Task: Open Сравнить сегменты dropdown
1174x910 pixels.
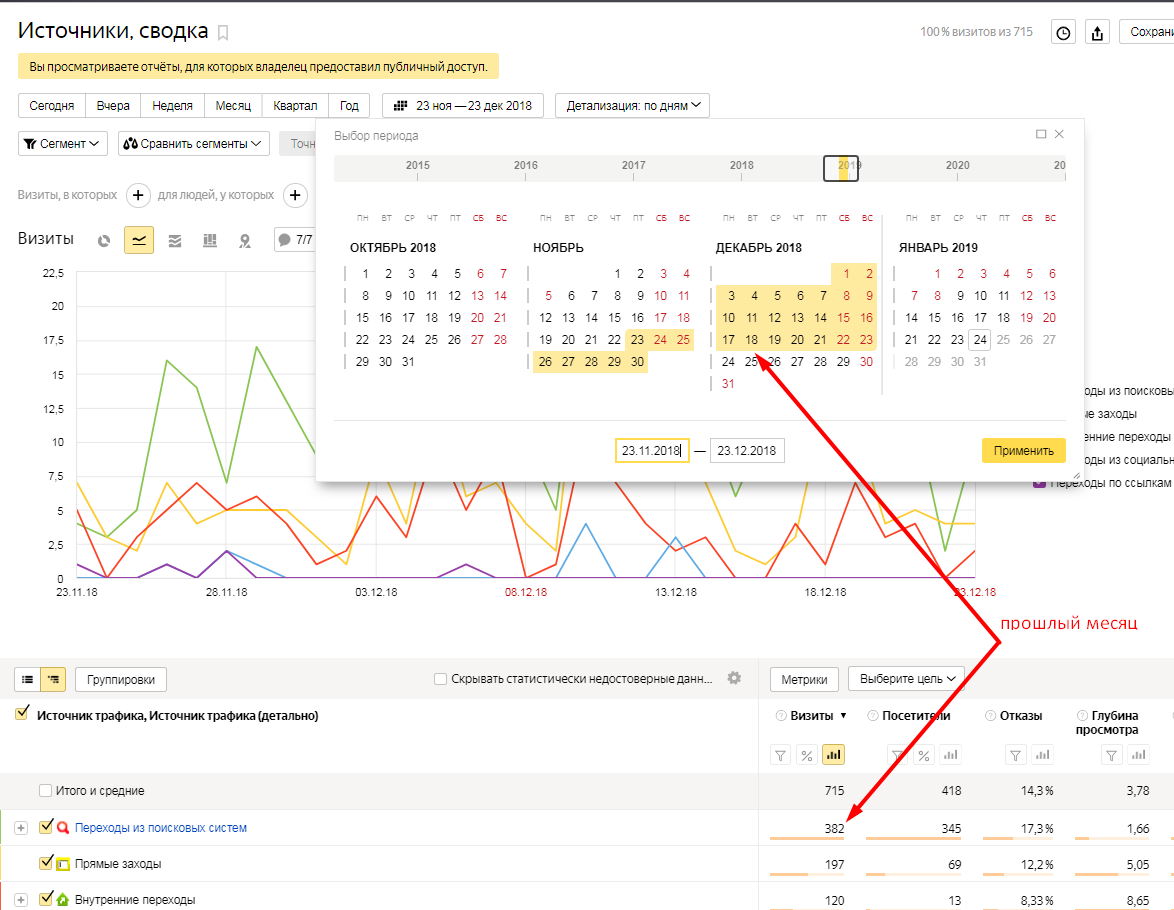Action: [x=194, y=143]
